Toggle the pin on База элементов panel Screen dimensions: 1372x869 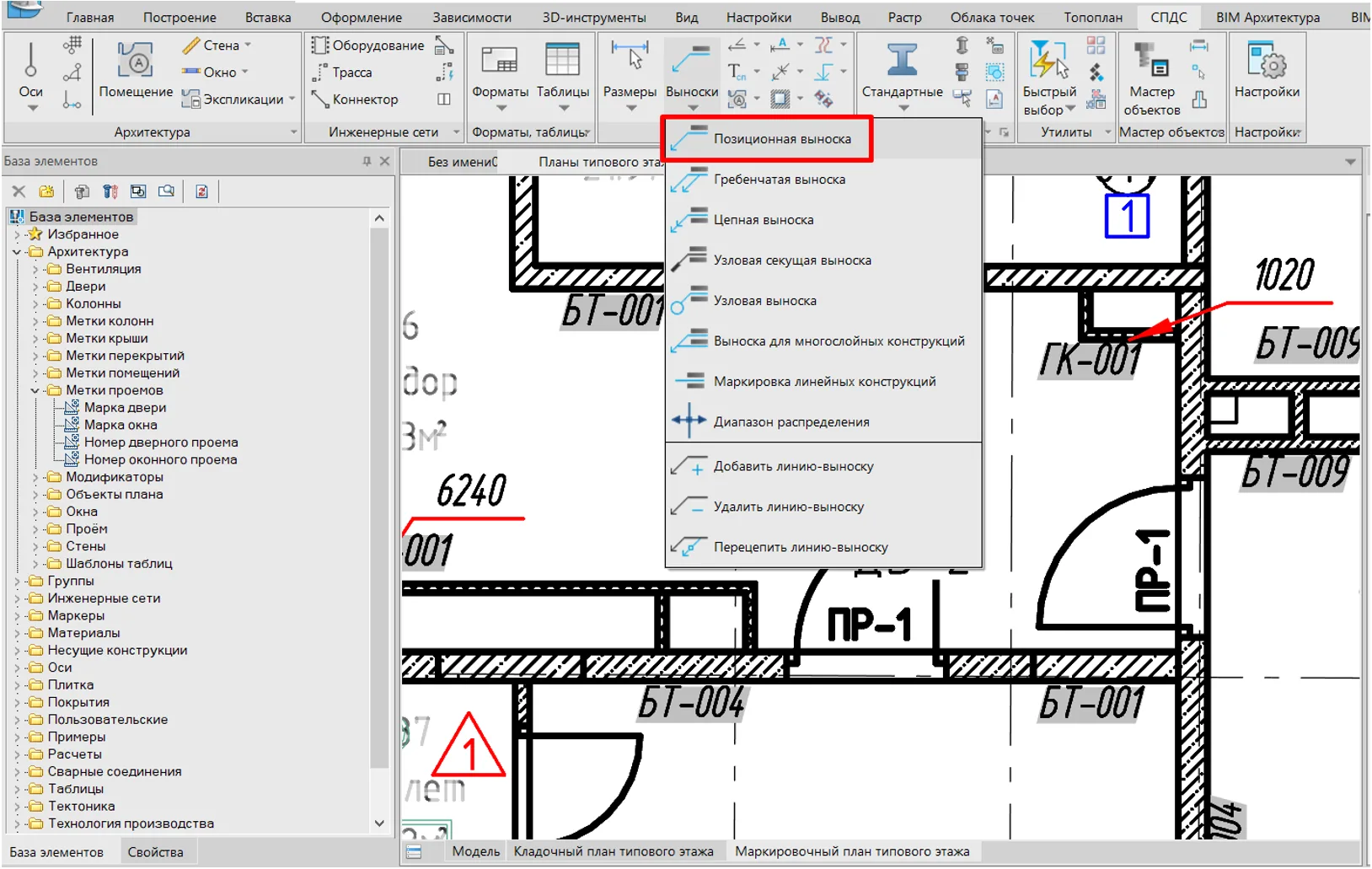pyautogui.click(x=367, y=161)
